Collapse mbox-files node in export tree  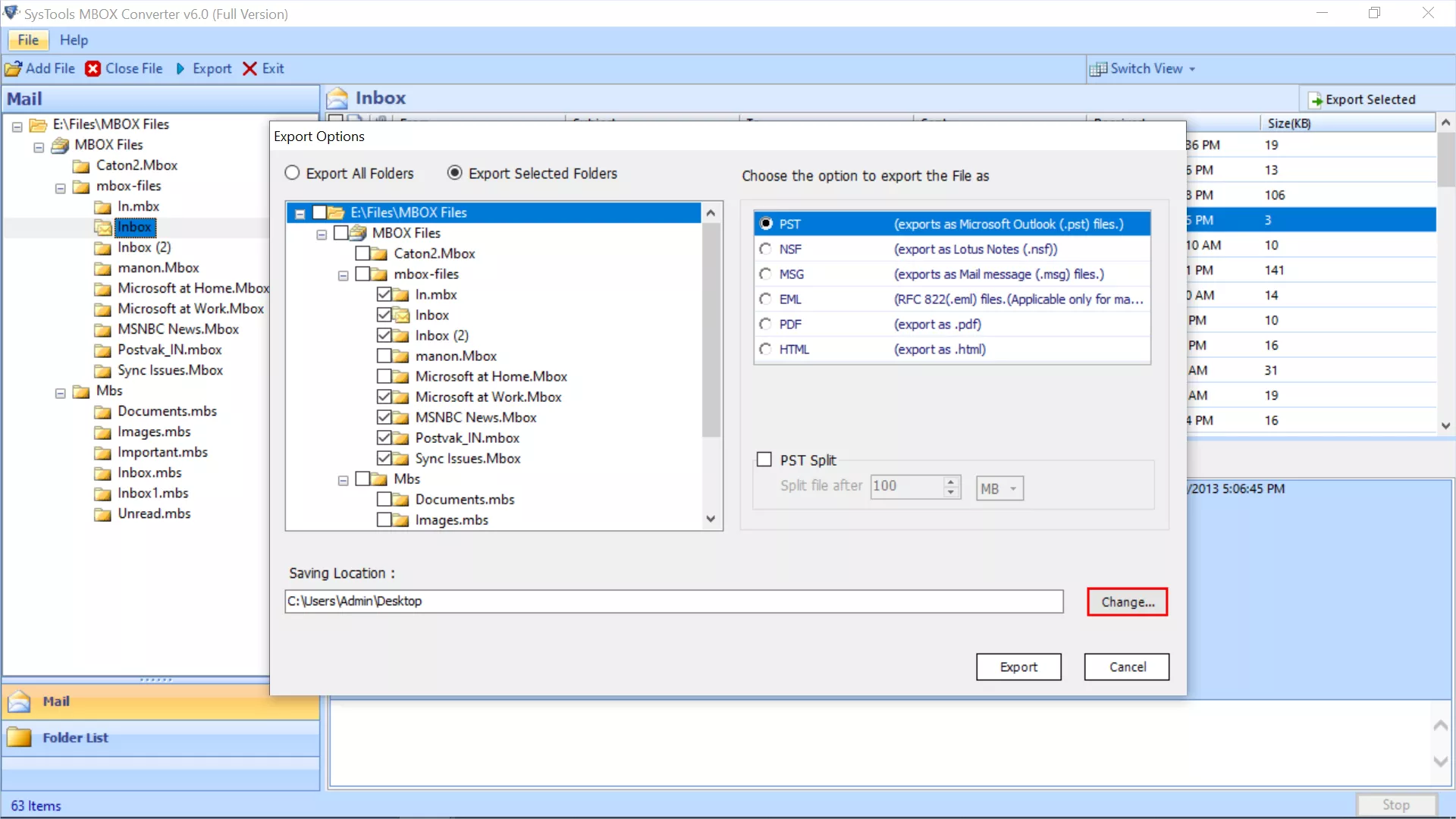click(343, 275)
